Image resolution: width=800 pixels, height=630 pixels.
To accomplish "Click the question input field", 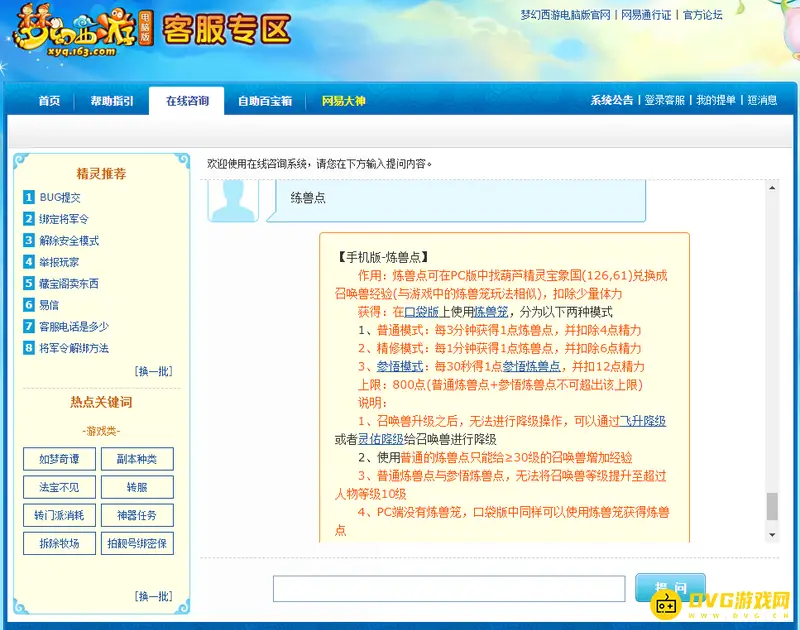I will click(449, 589).
